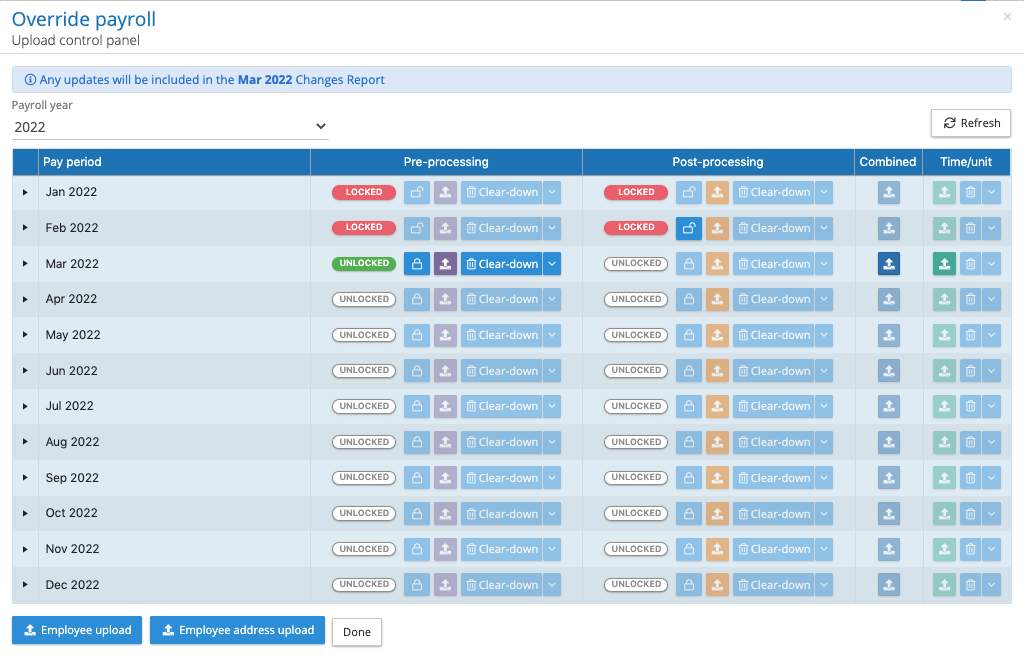1024x656 pixels.
Task: Click Mar 2022 pre-processing upload icon
Action: [445, 264]
